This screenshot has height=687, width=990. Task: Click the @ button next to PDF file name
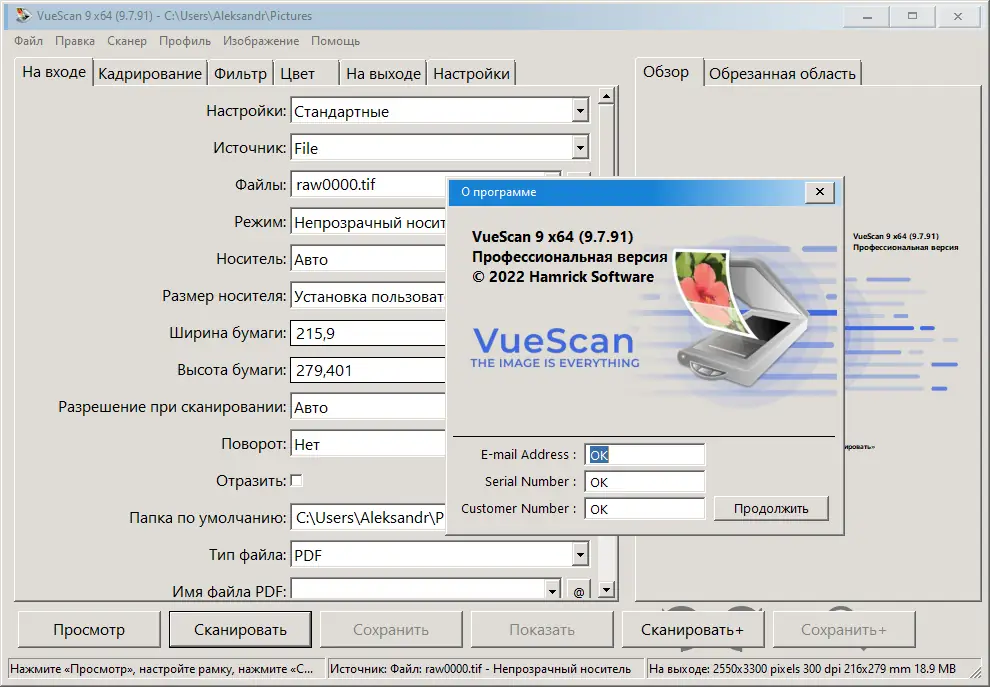579,591
